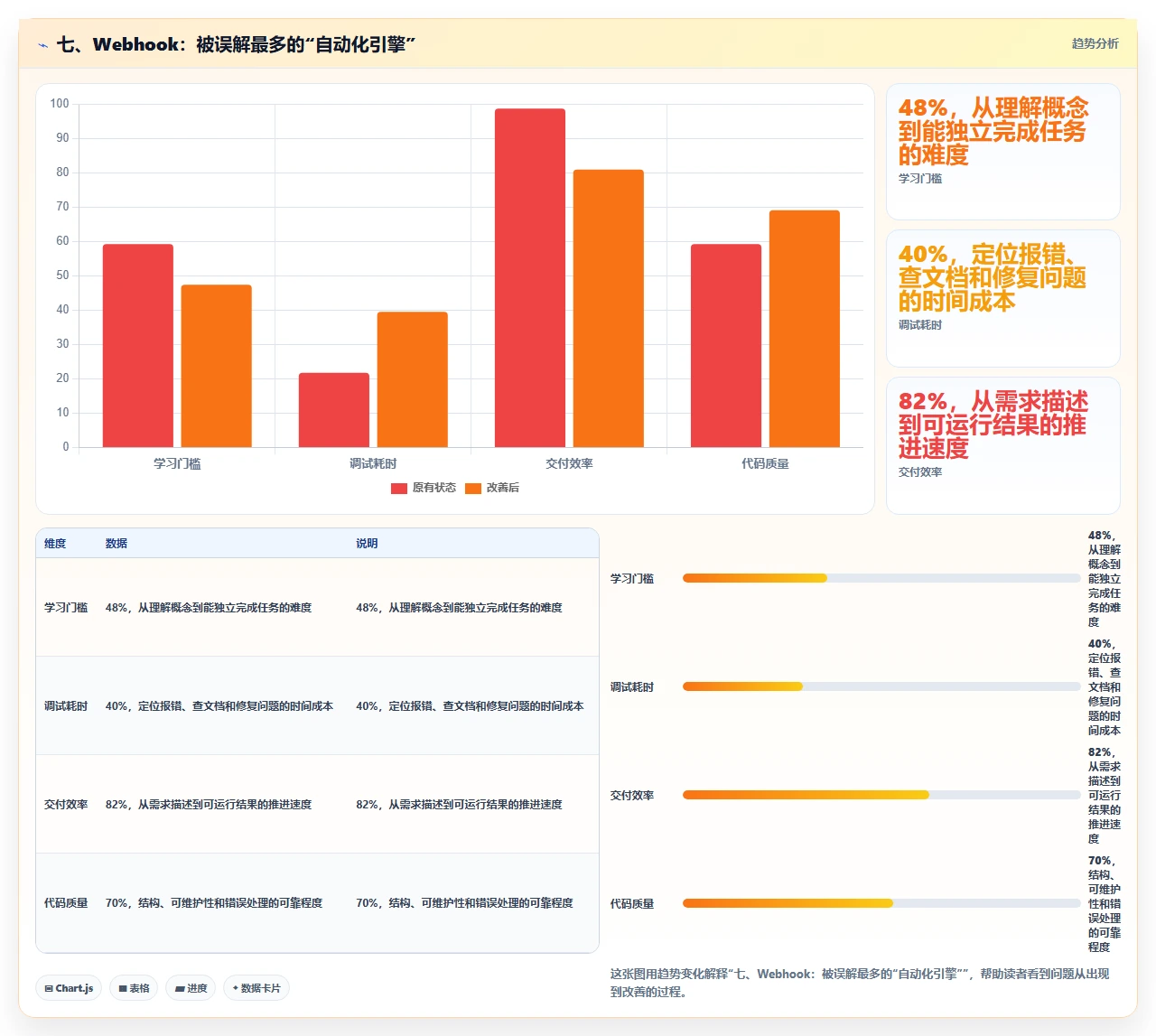Click the 趋势分析 label in header
The width and height of the screenshot is (1156, 1036).
coord(1095,43)
